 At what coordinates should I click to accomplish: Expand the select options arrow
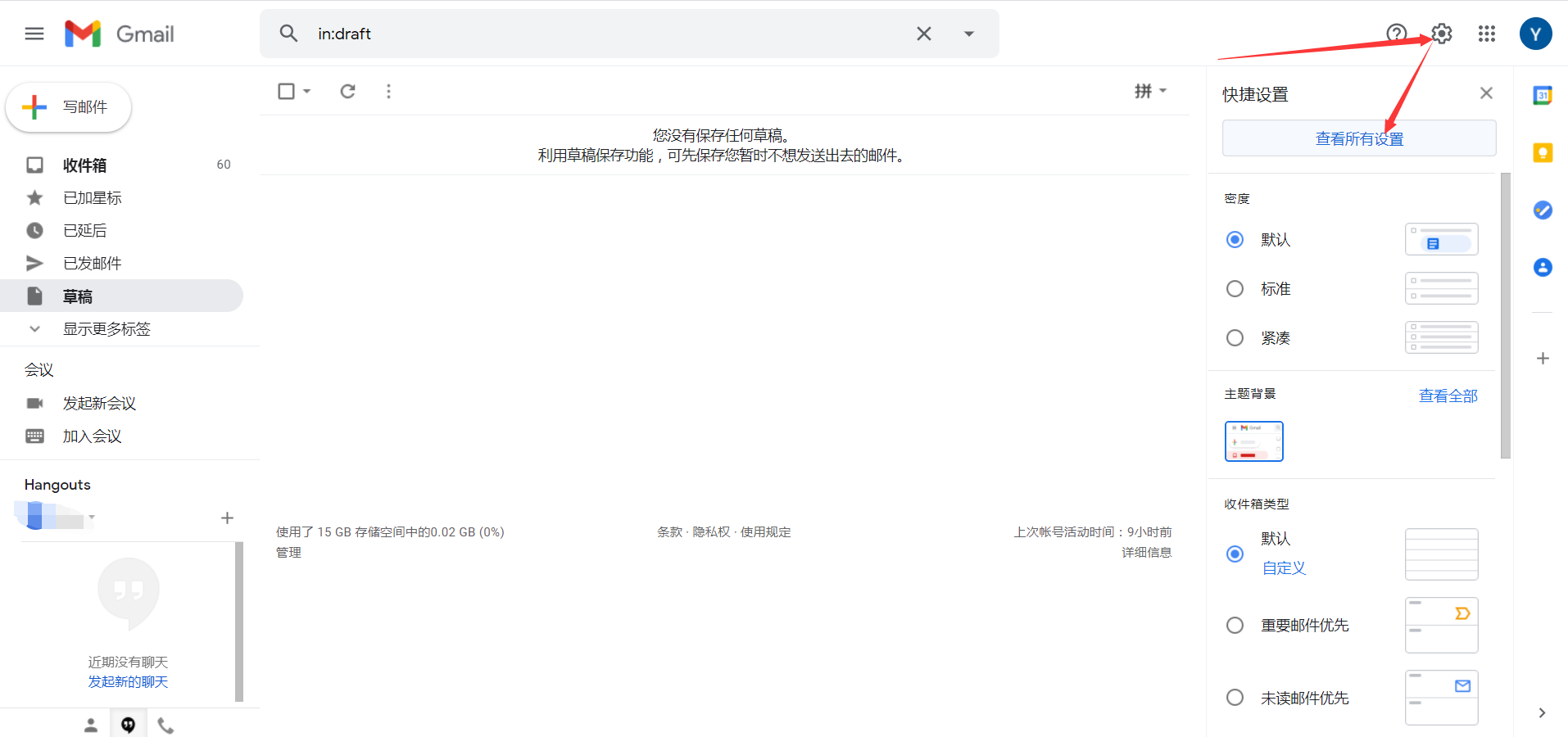(307, 91)
